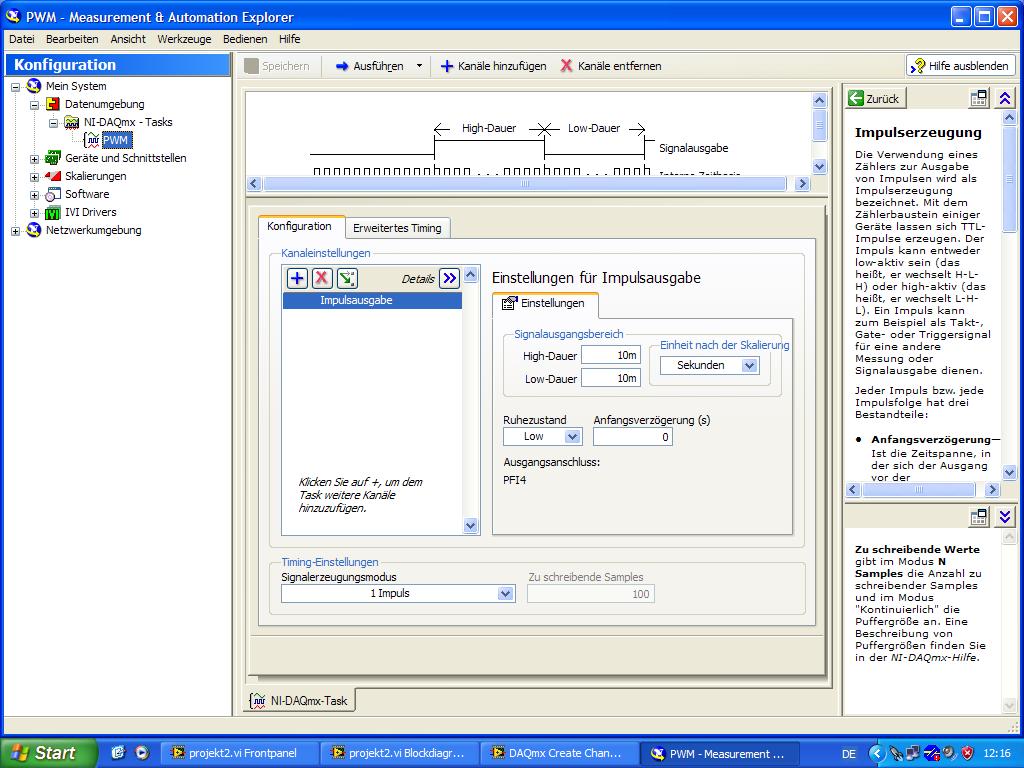
Task: Click Kanäle entfernen button
Action: point(611,66)
